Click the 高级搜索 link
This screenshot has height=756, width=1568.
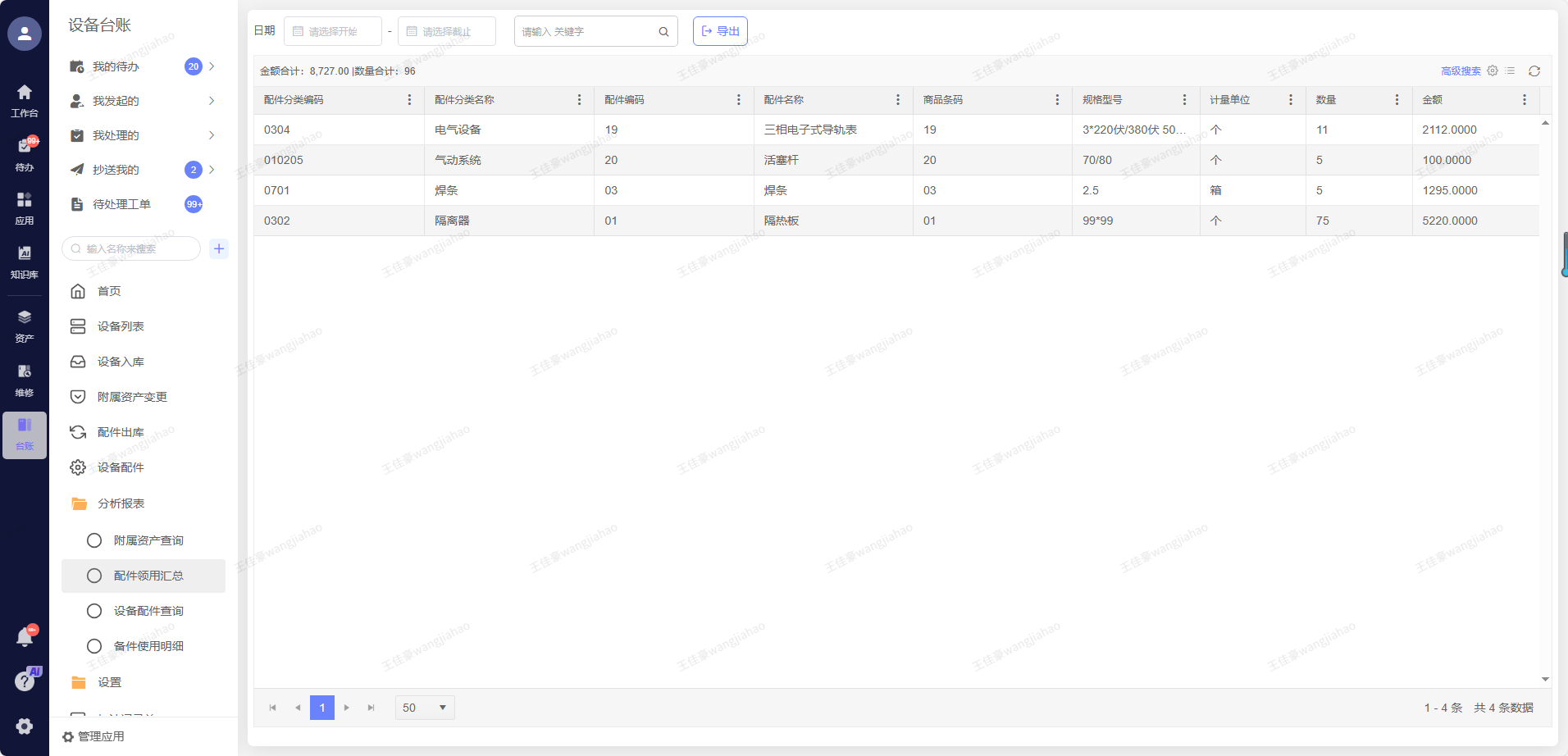(1461, 71)
